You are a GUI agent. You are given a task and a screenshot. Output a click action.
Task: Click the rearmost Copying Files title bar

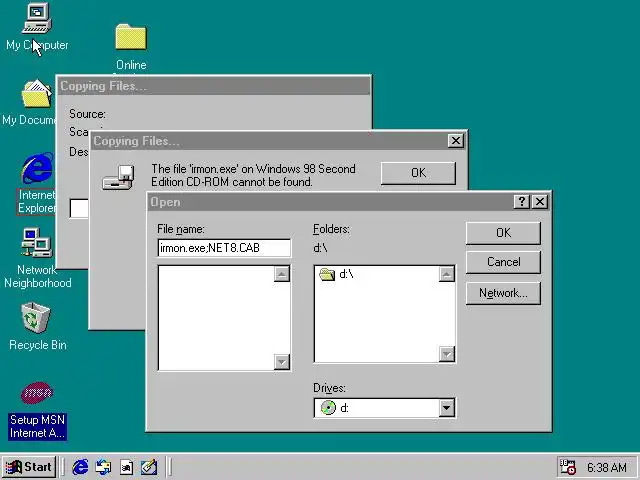coord(213,86)
